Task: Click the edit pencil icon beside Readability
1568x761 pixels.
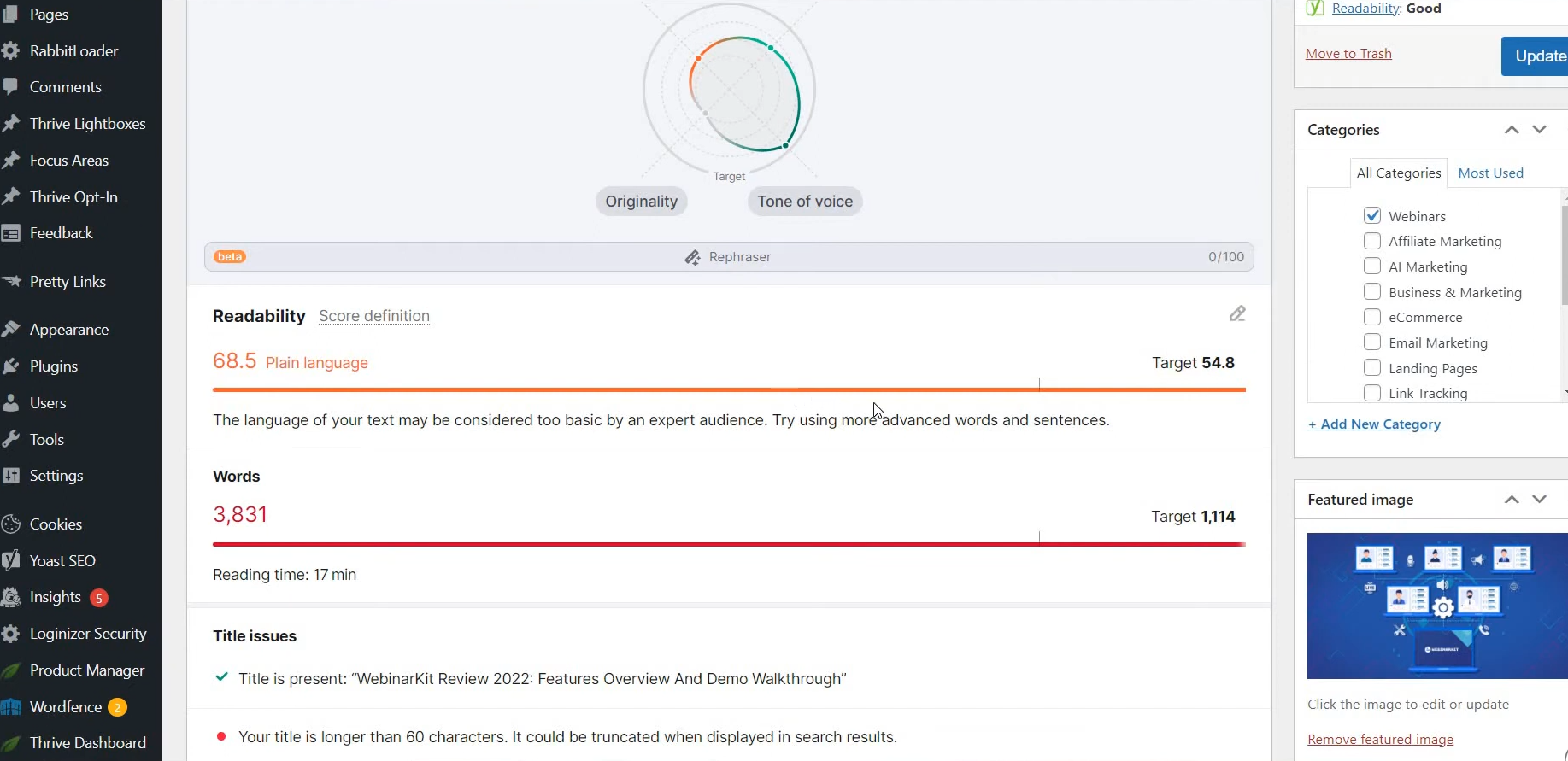Action: (x=1237, y=313)
